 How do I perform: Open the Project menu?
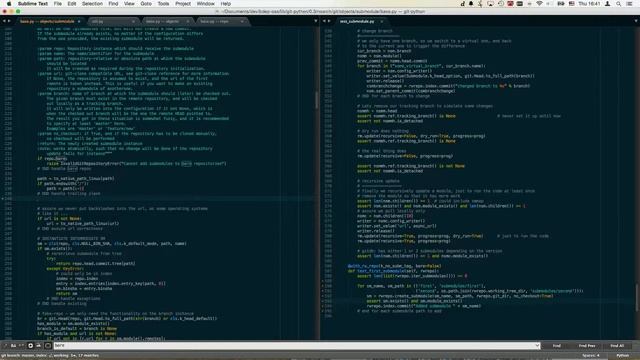point(183,4)
